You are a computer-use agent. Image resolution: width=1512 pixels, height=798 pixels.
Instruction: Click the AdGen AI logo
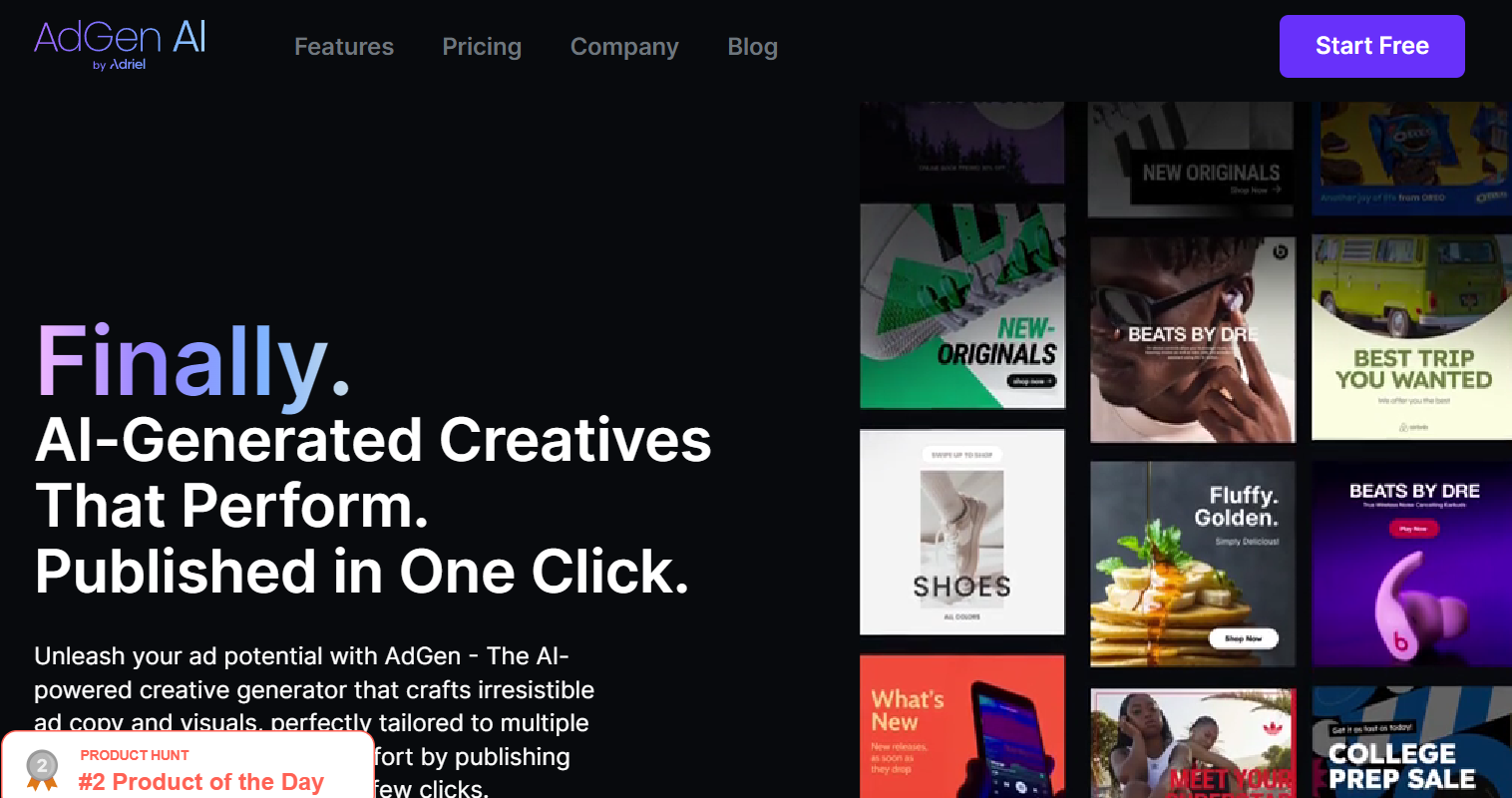(121, 46)
